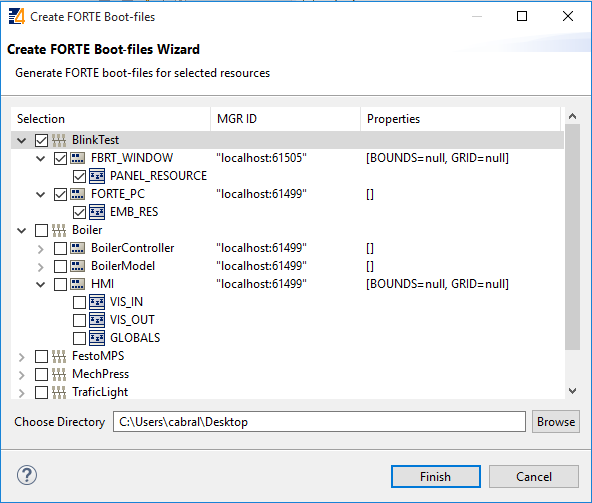Click the GLOBALS resource icon

[x=97, y=338]
